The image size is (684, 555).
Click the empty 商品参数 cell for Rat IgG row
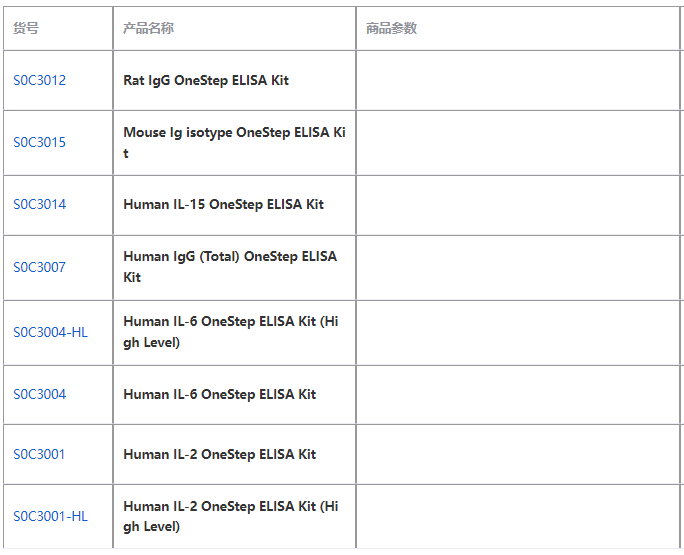(517, 80)
